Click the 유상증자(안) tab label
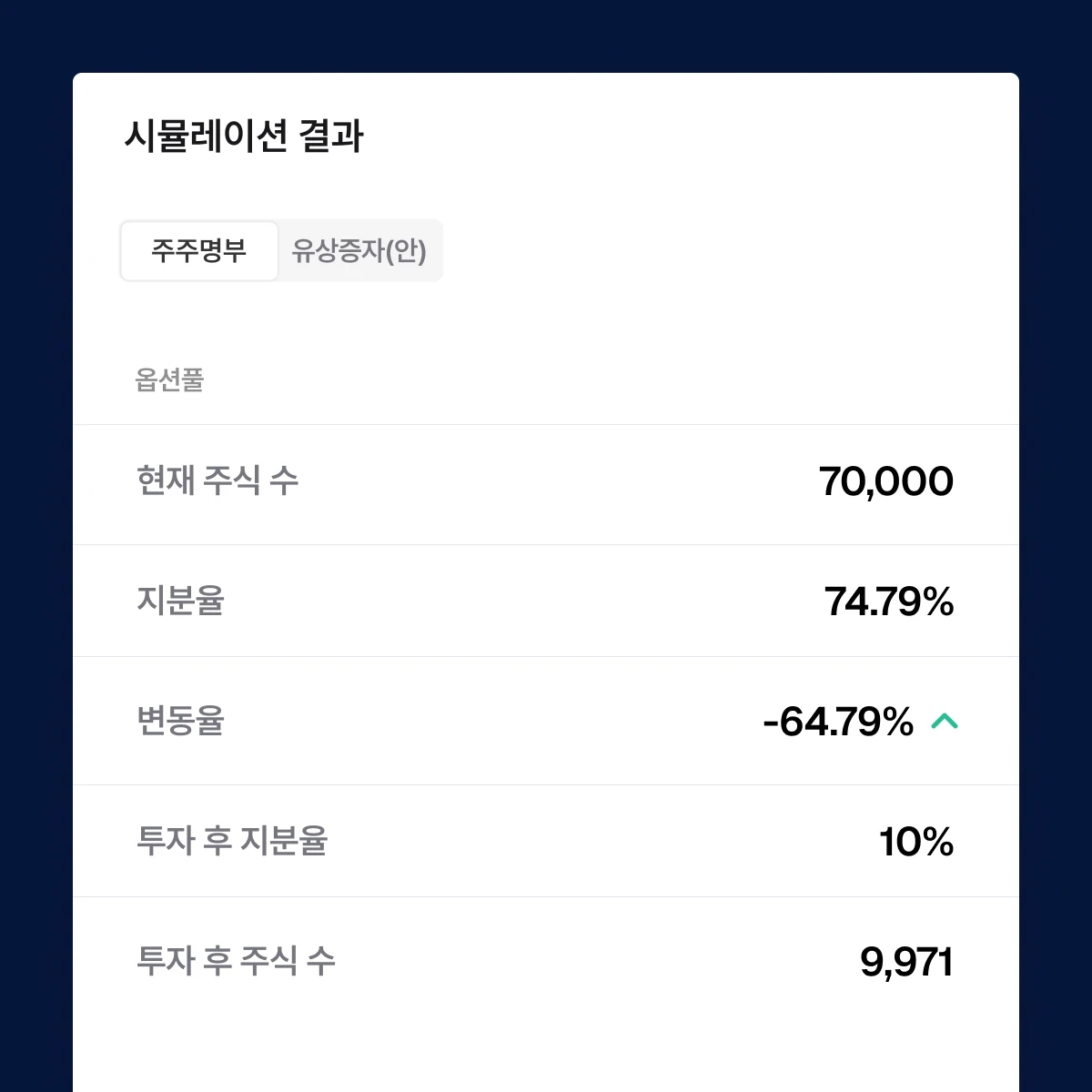Image resolution: width=1092 pixels, height=1092 pixels. pyautogui.click(x=360, y=251)
